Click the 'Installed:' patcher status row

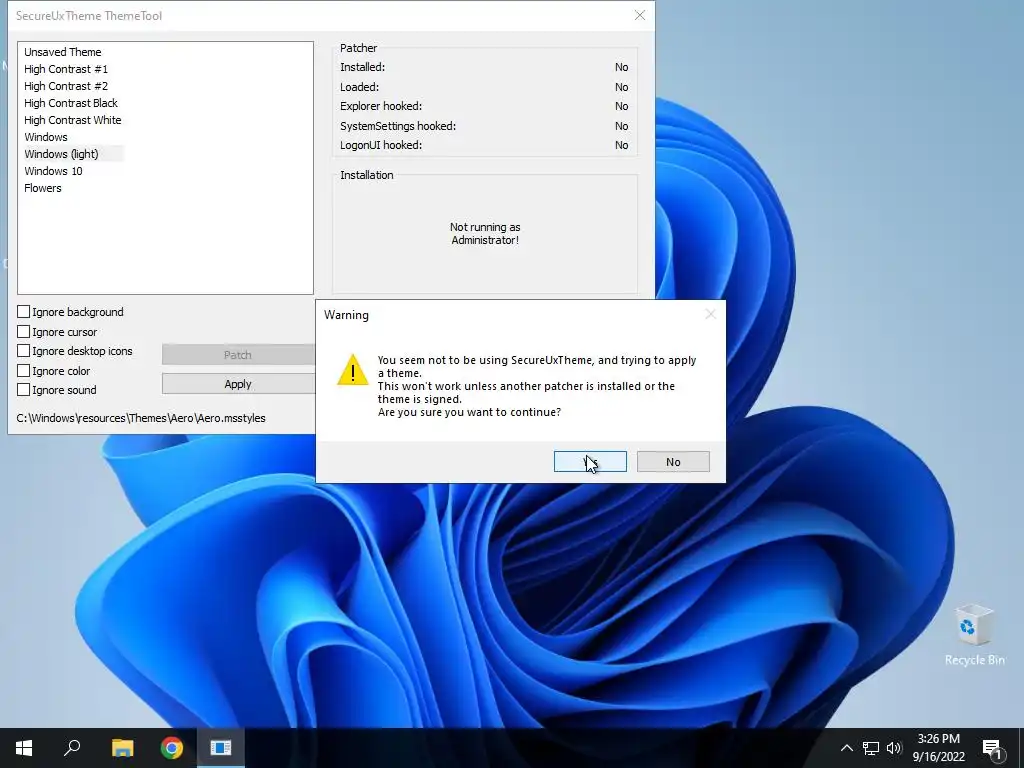tap(484, 67)
